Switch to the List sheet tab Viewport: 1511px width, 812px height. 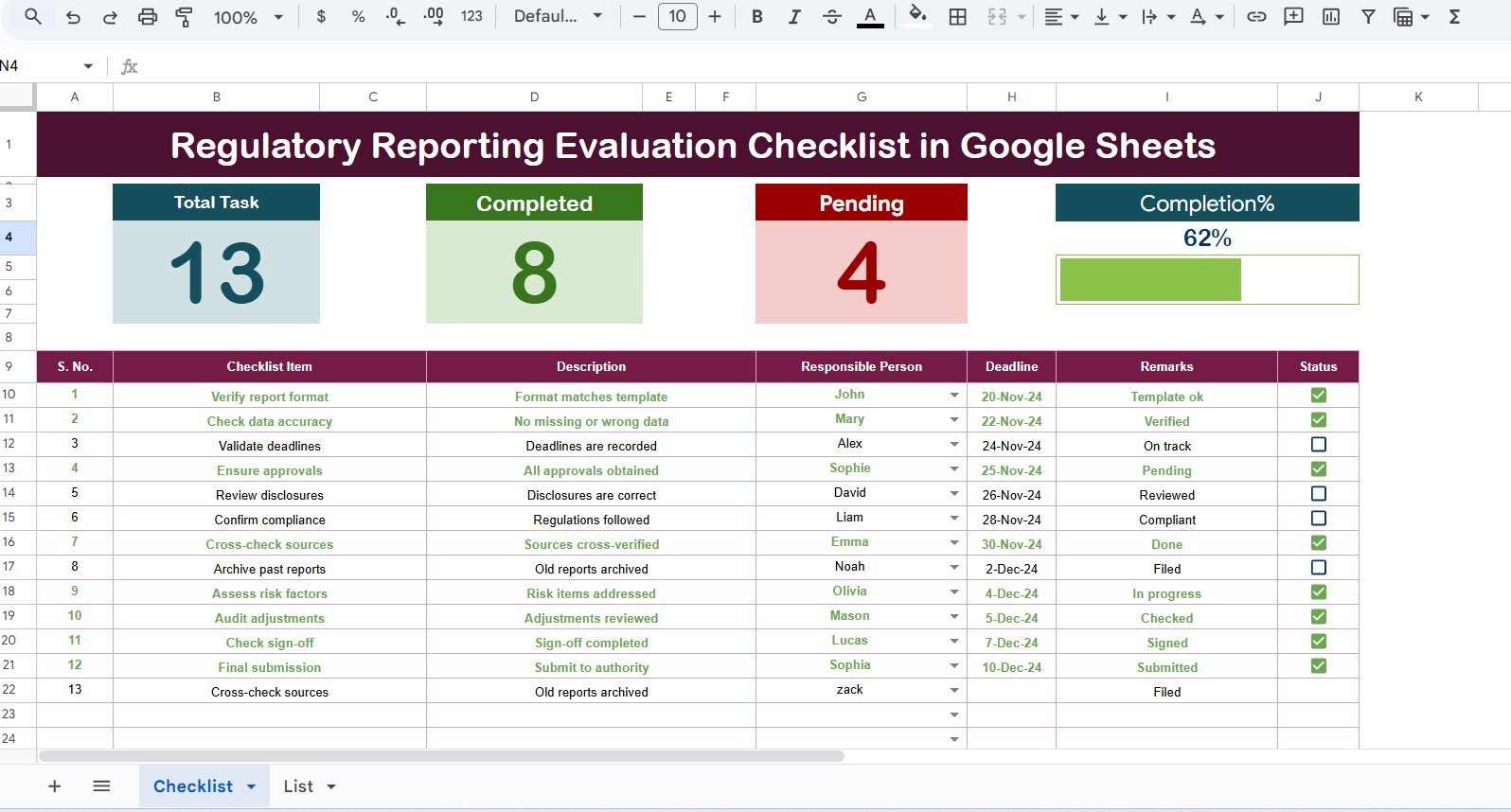point(298,786)
